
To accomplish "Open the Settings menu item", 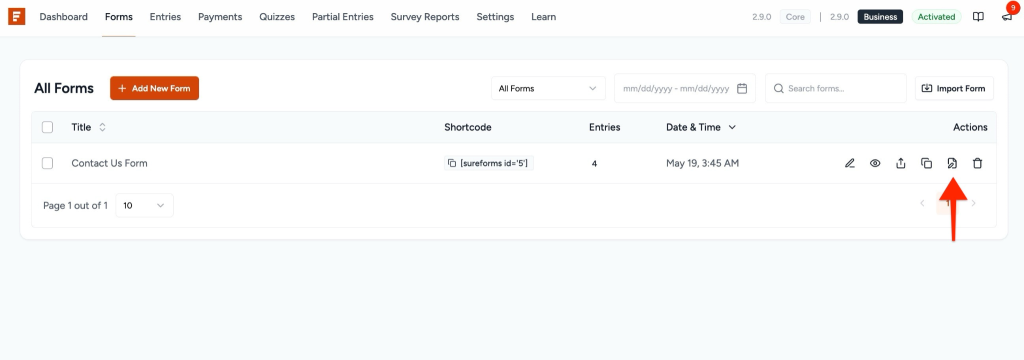I will 495,17.
